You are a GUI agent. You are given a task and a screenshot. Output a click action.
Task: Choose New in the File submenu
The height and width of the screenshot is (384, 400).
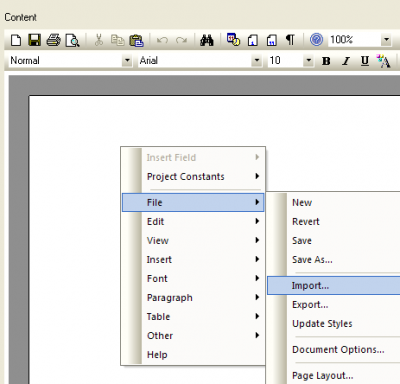333,202
